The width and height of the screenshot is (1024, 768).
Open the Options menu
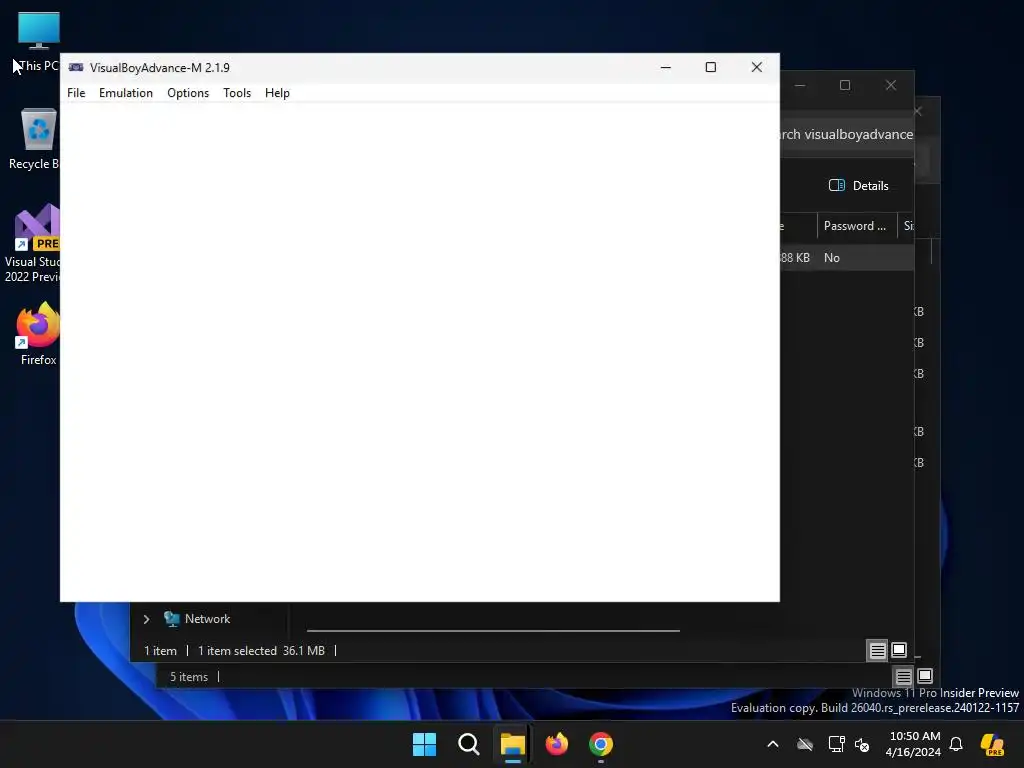click(187, 93)
